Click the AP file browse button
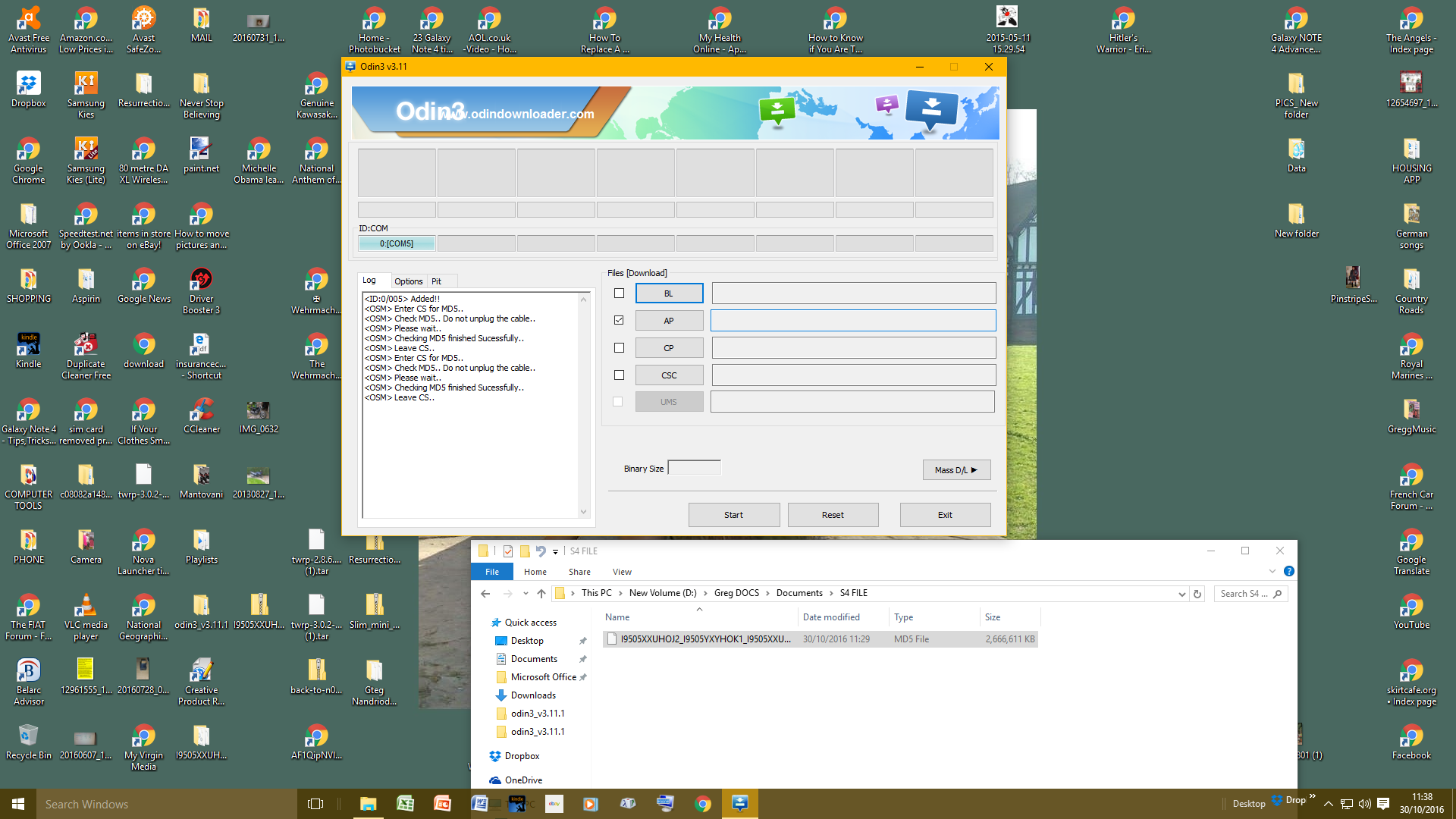The image size is (1456, 819). [668, 320]
